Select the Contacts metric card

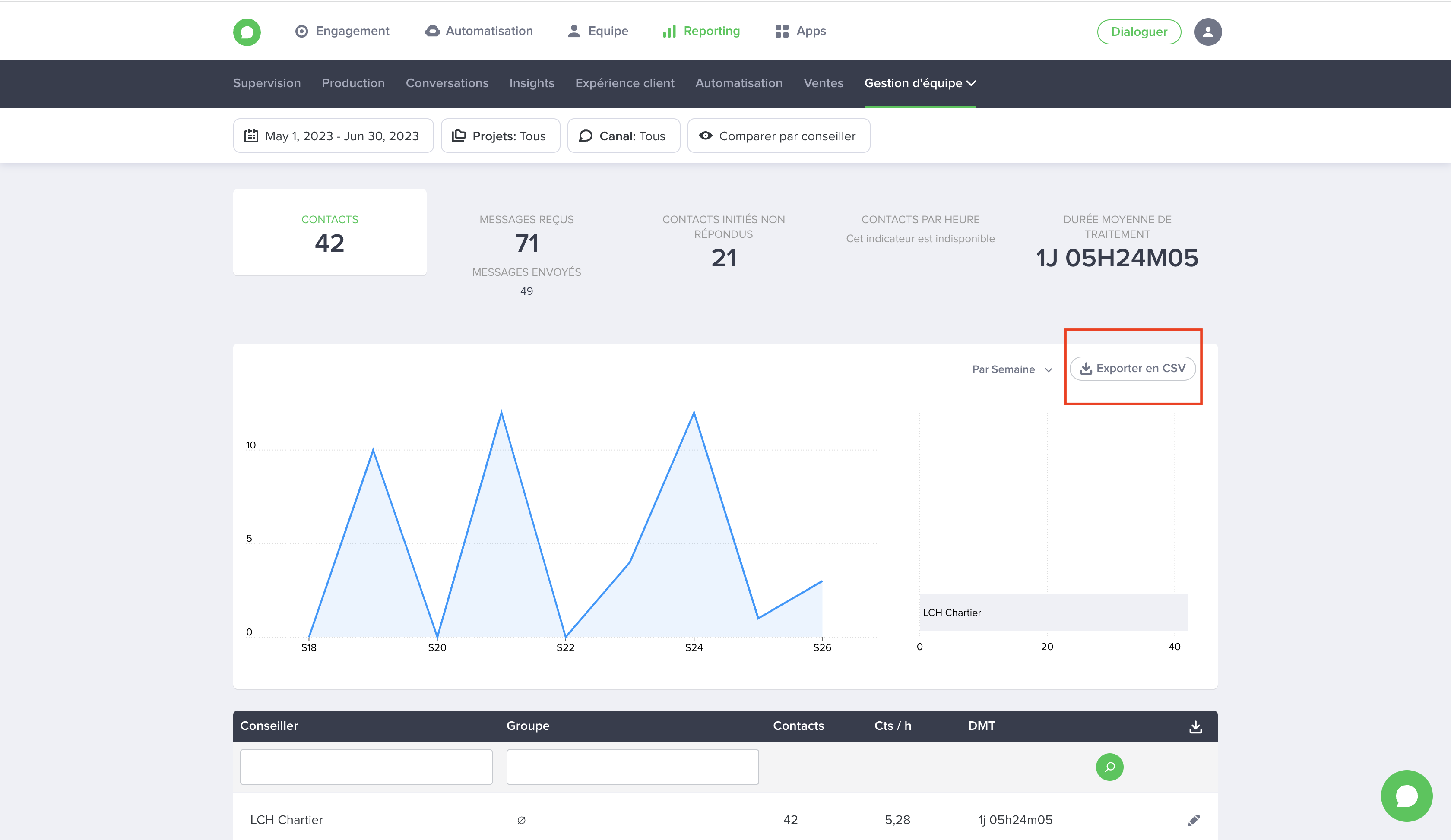coord(329,232)
